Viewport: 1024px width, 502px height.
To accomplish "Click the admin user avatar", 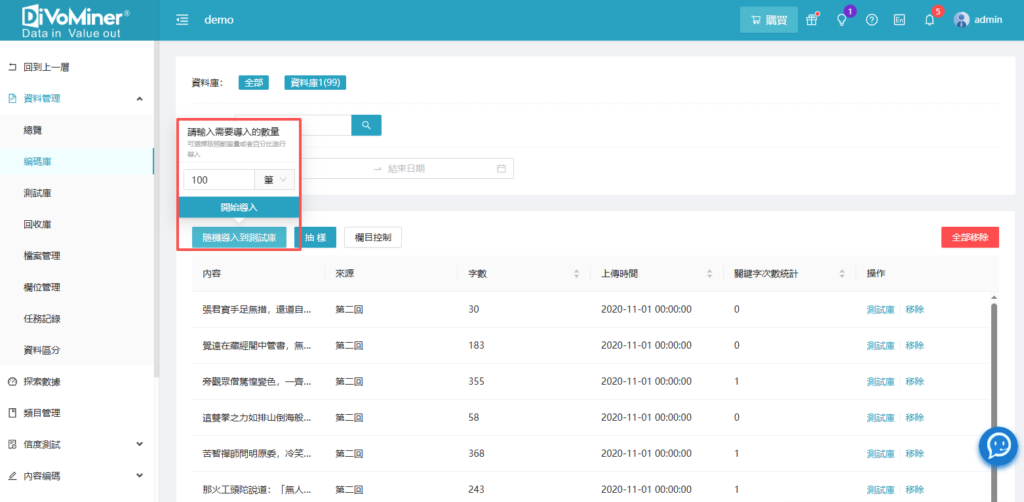I will pos(961,20).
